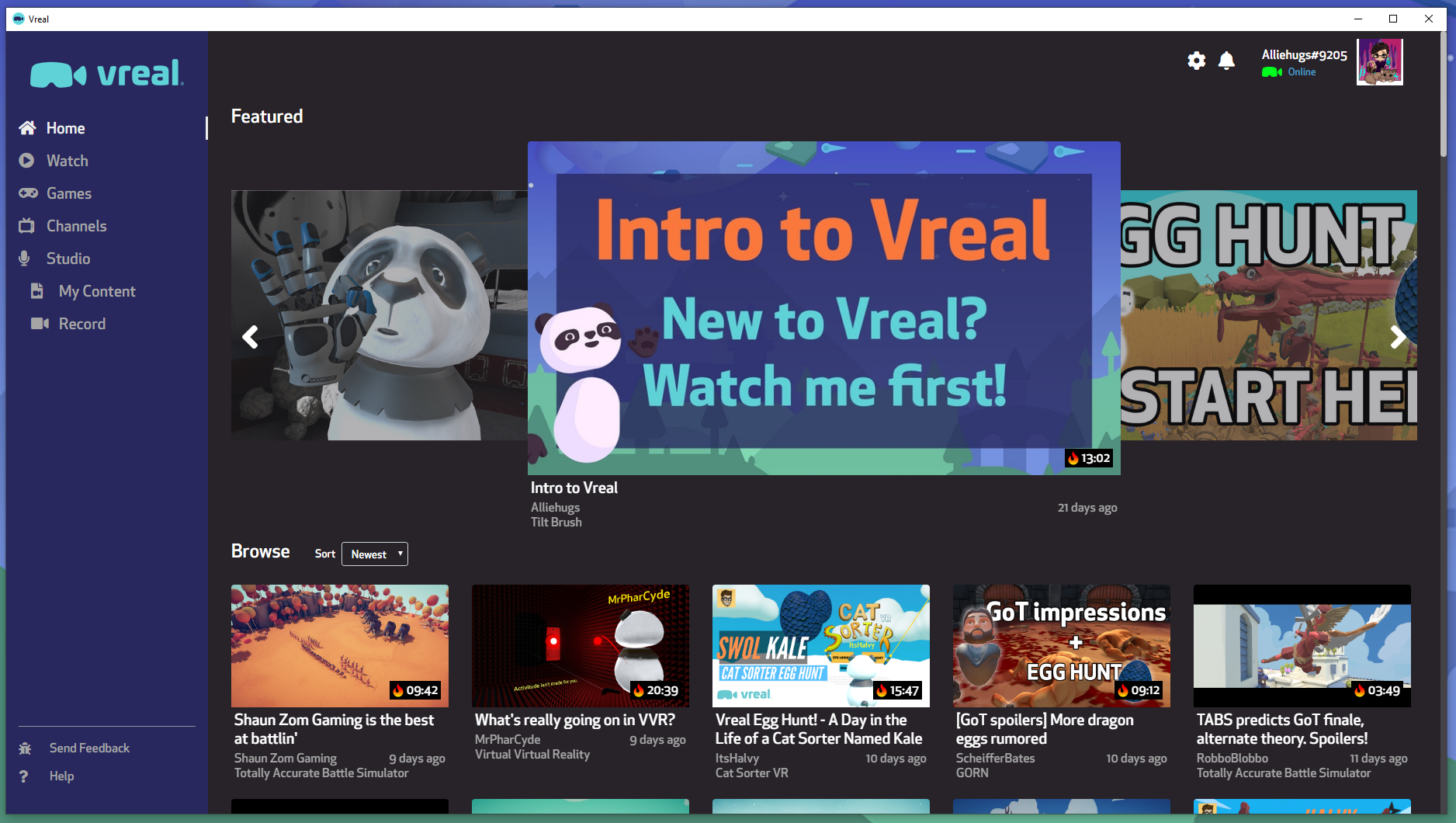Click the Send Feedback link

[89, 748]
